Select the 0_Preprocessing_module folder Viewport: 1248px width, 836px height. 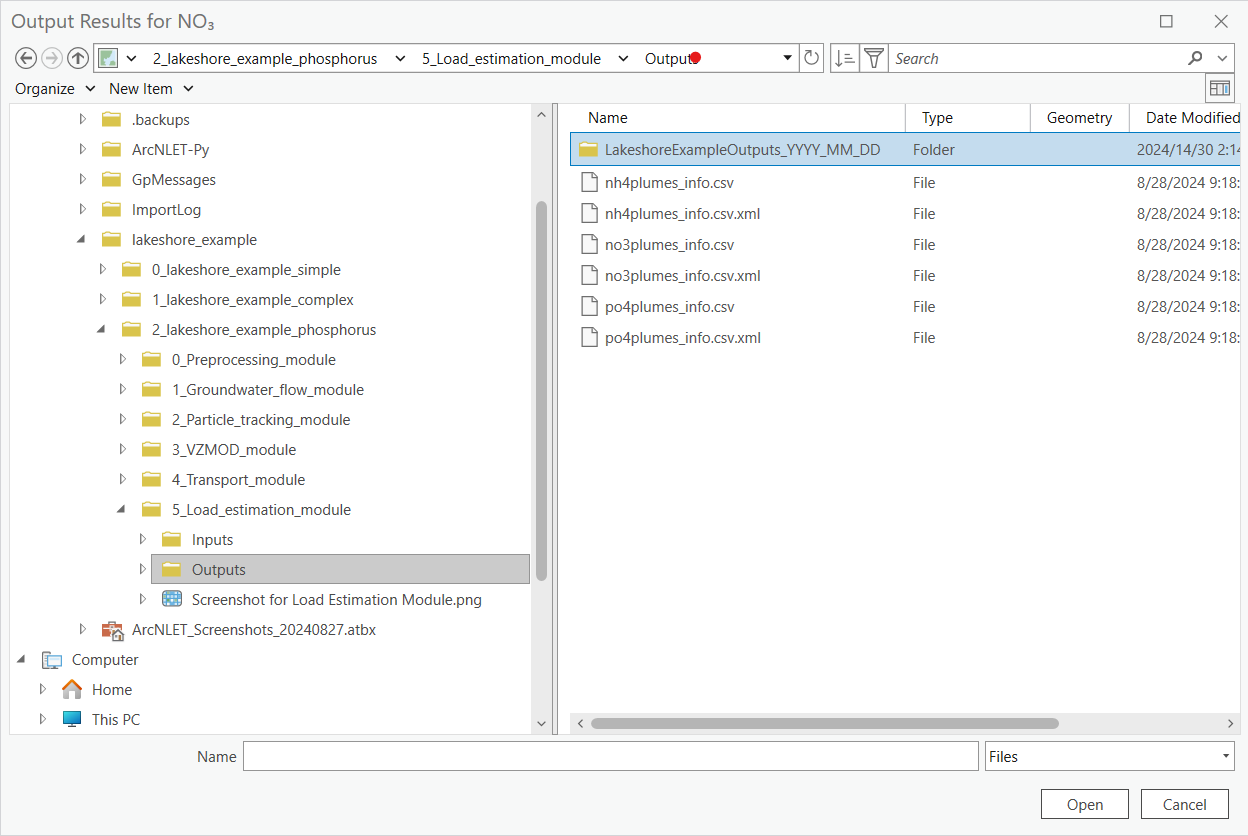[254, 360]
